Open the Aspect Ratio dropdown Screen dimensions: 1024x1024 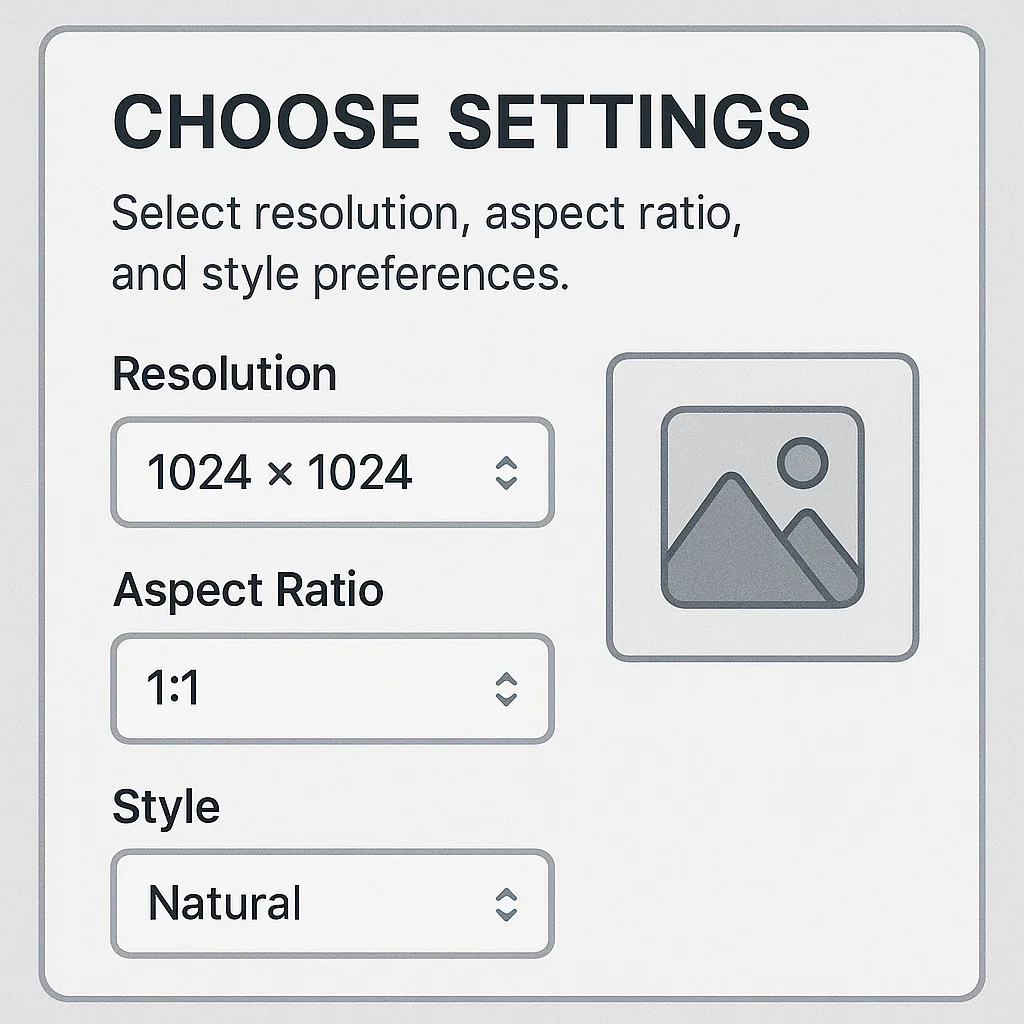click(x=331, y=688)
